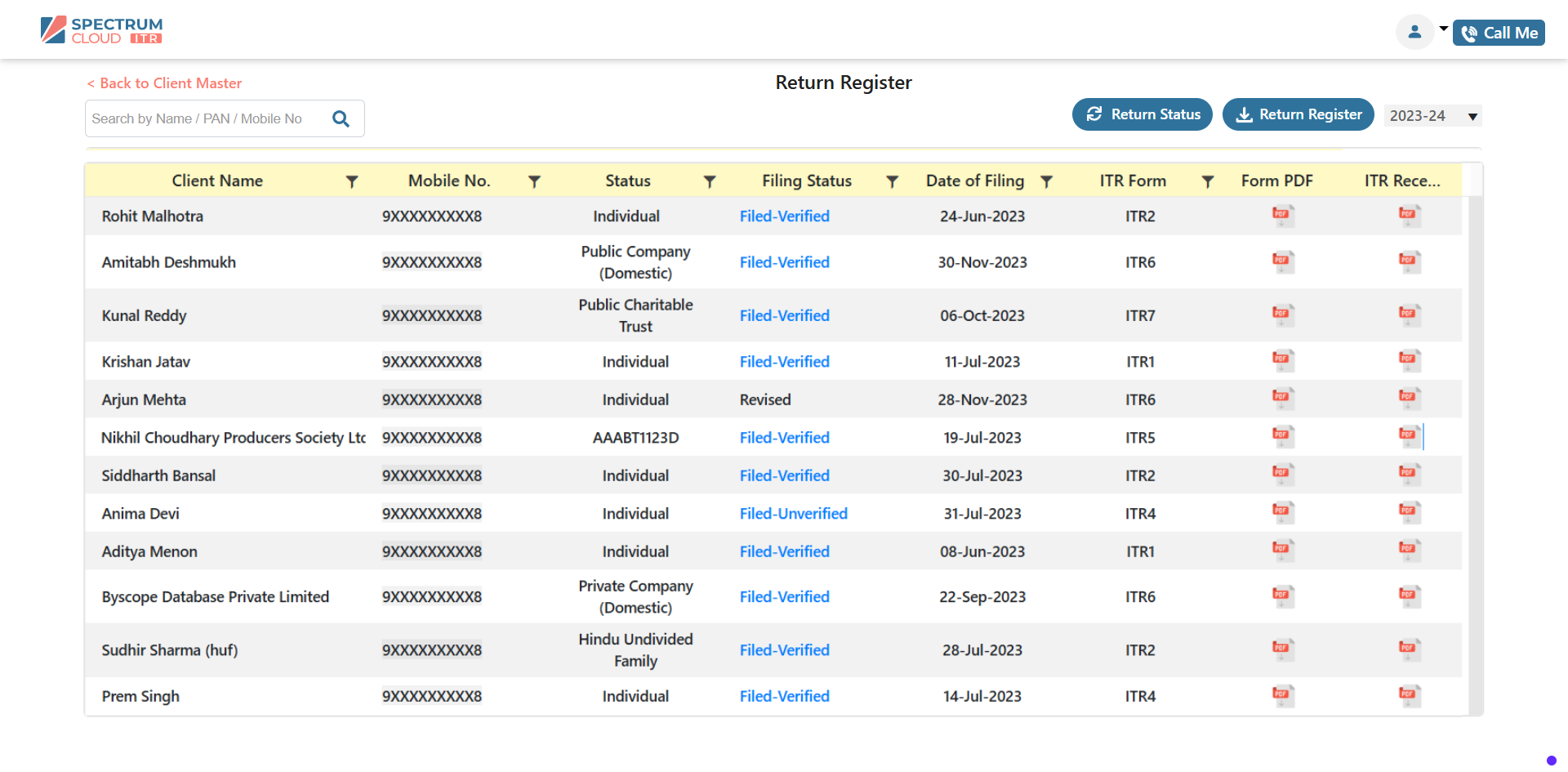Image resolution: width=1568 pixels, height=772 pixels.
Task: Click the user profile icon
Action: click(1414, 31)
